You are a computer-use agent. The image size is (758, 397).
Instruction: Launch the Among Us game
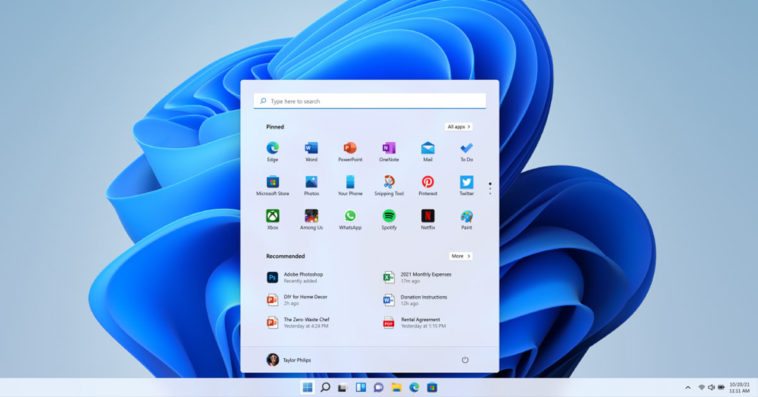(311, 220)
